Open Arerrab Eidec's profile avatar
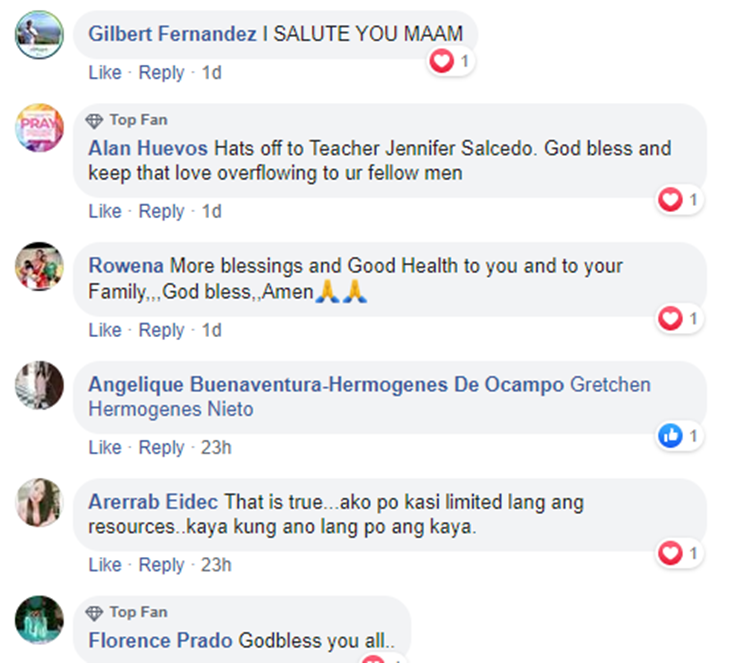The width and height of the screenshot is (750, 663). click(39, 502)
